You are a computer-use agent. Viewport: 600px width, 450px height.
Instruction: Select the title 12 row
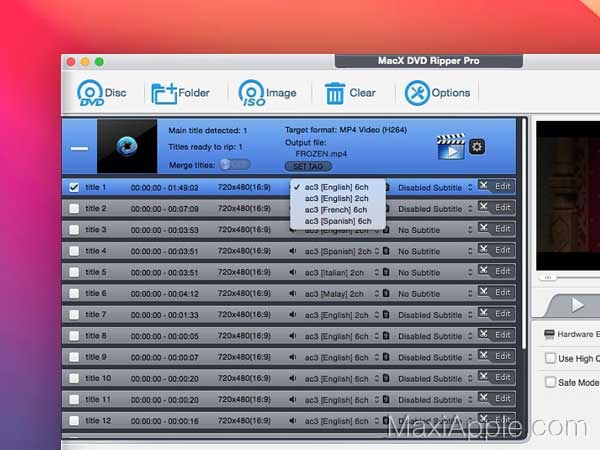click(289, 421)
